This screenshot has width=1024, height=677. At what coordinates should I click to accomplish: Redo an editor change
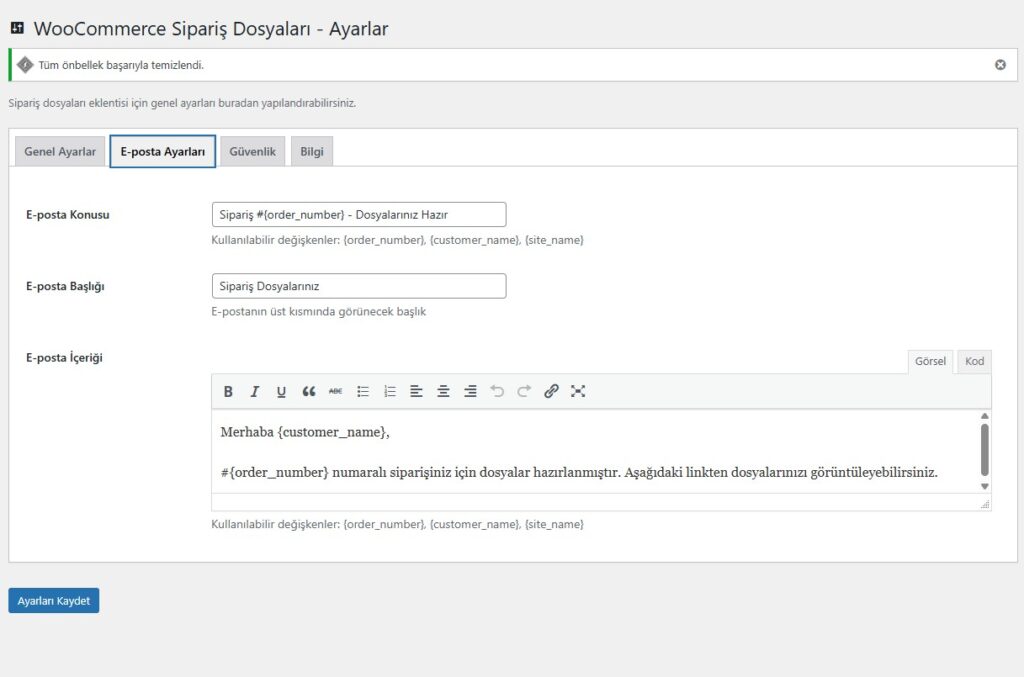coord(524,391)
